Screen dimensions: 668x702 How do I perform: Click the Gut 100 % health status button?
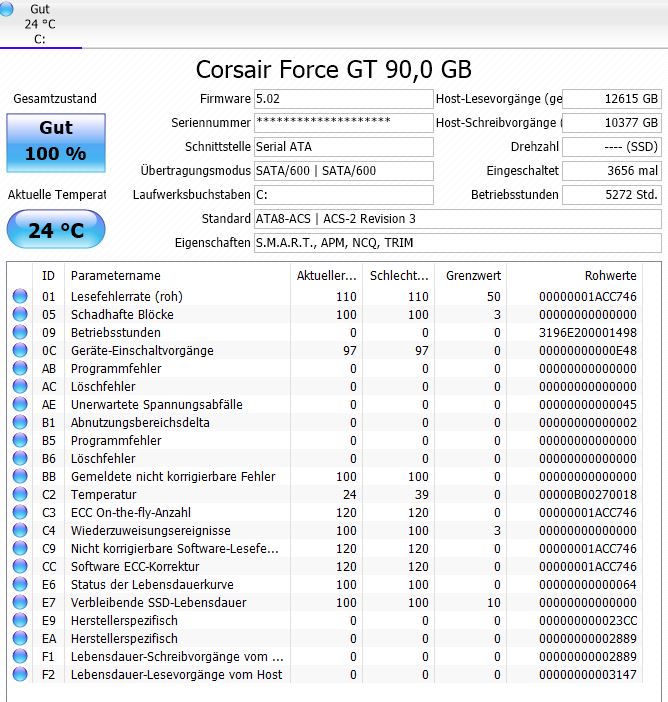(x=56, y=143)
